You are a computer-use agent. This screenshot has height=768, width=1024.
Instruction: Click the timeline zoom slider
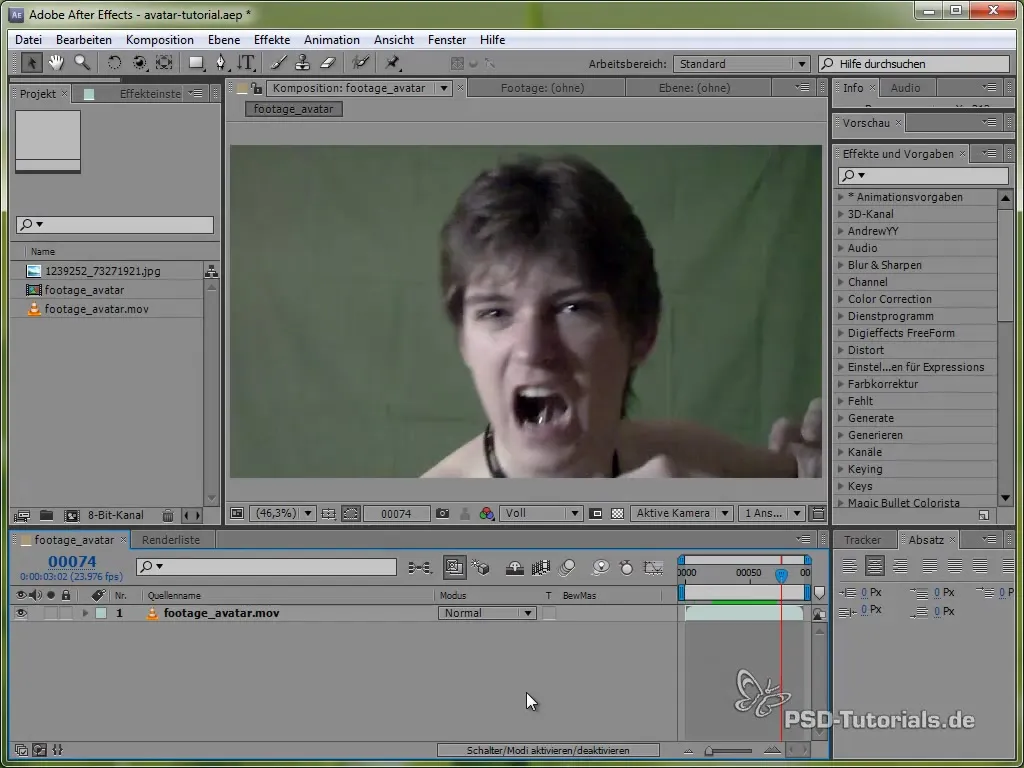(710, 750)
